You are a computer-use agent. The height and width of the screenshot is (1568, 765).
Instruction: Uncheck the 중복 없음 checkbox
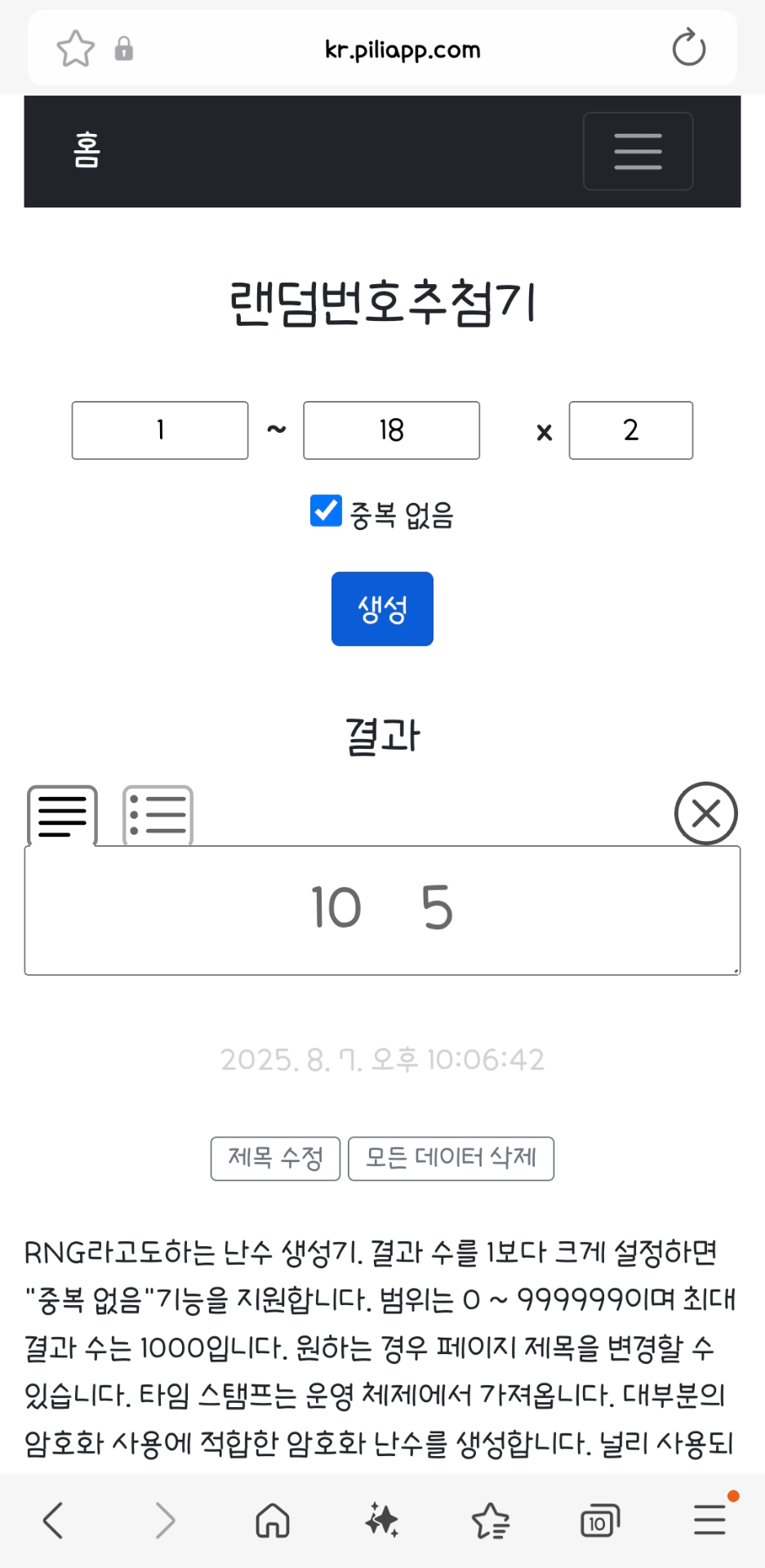pyautogui.click(x=326, y=511)
